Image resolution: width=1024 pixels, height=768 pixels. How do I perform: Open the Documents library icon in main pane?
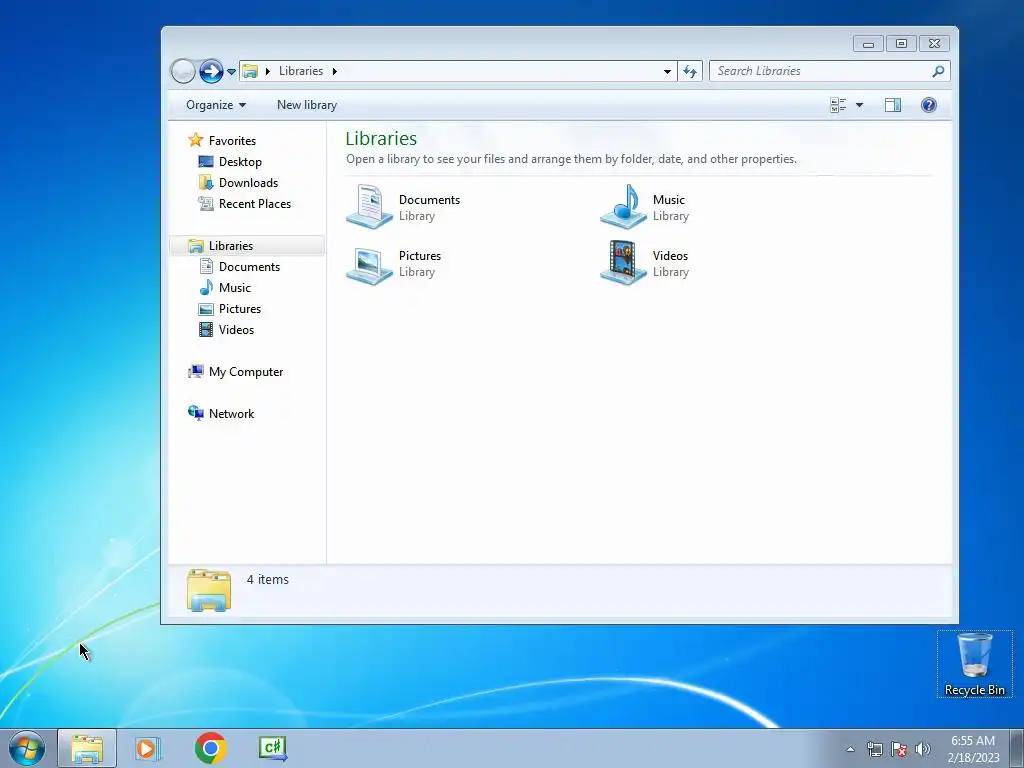[x=369, y=207]
